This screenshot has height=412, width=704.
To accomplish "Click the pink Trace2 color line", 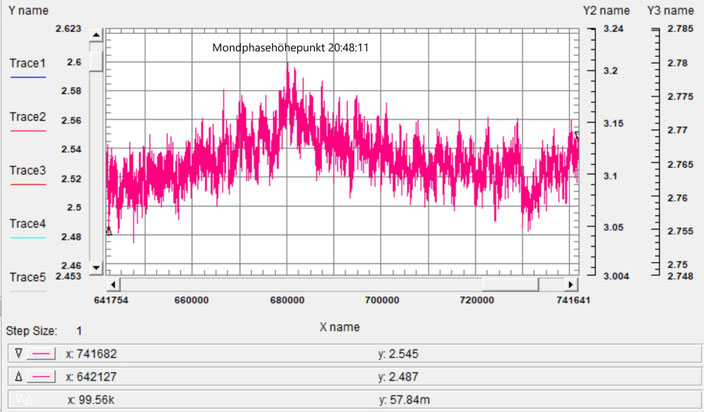I will (x=28, y=131).
